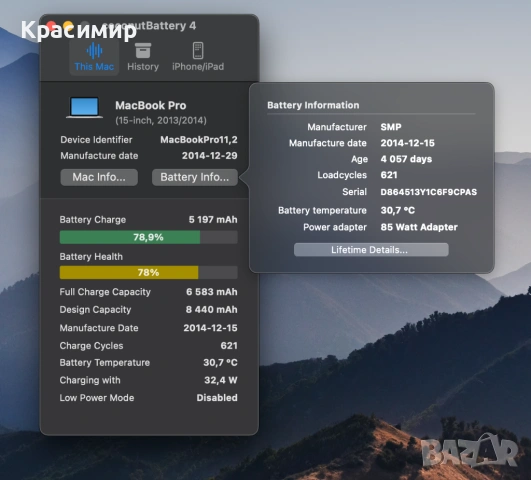The image size is (531, 480).
Task: Select the 32,4 W charging value
Action: pos(220,380)
